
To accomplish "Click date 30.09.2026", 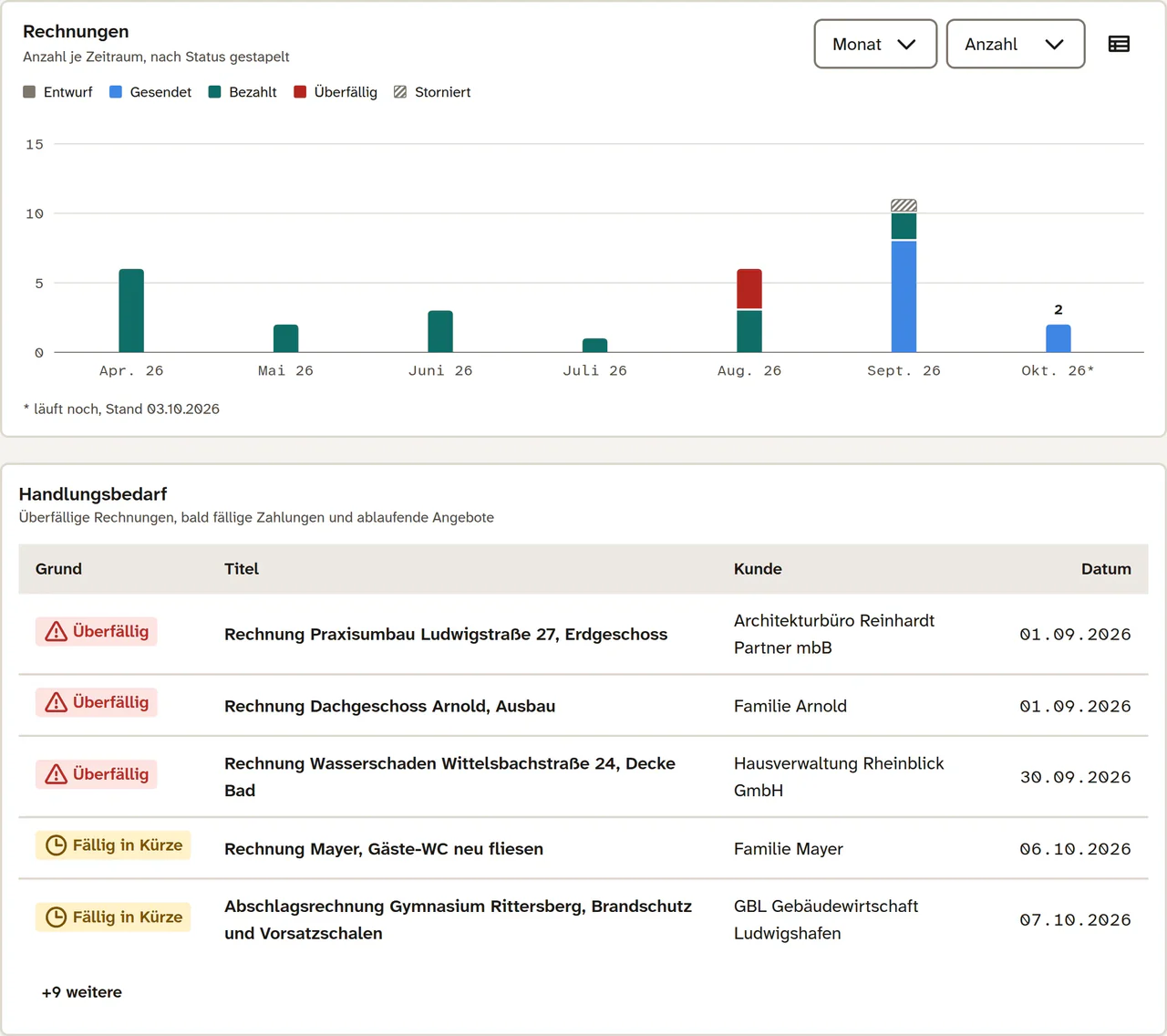I will point(1076,777).
